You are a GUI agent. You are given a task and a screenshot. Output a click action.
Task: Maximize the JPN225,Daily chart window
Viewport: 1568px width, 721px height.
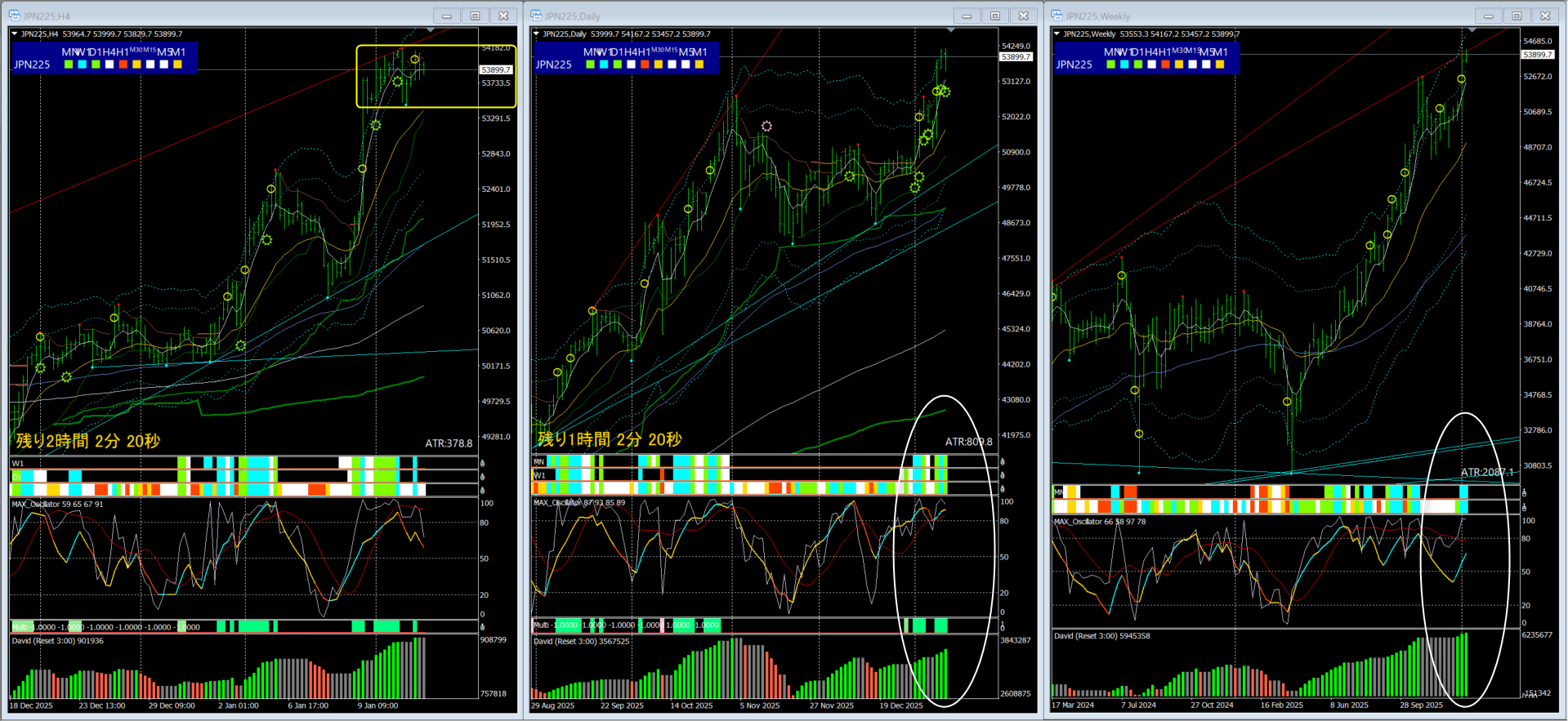994,16
